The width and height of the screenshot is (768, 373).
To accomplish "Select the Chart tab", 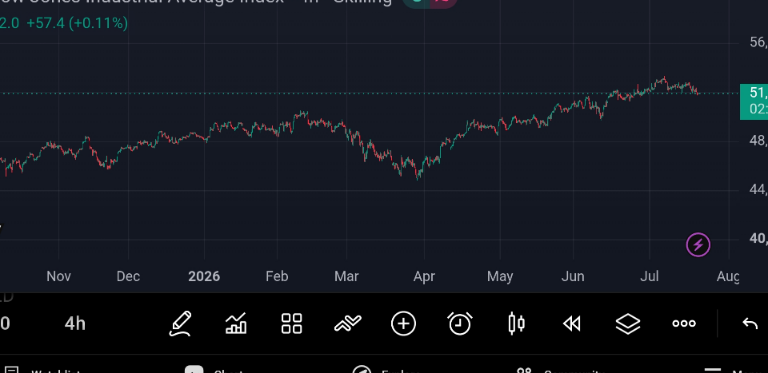I will point(213,370).
